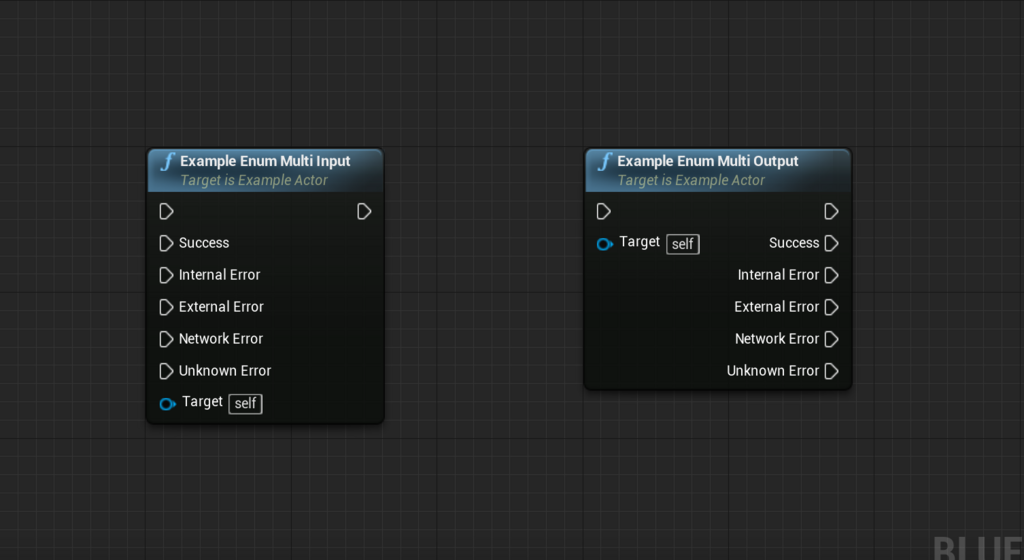Click the Target object pin on Example Enum Multi Output
Image resolution: width=1024 pixels, height=560 pixels.
605,244
